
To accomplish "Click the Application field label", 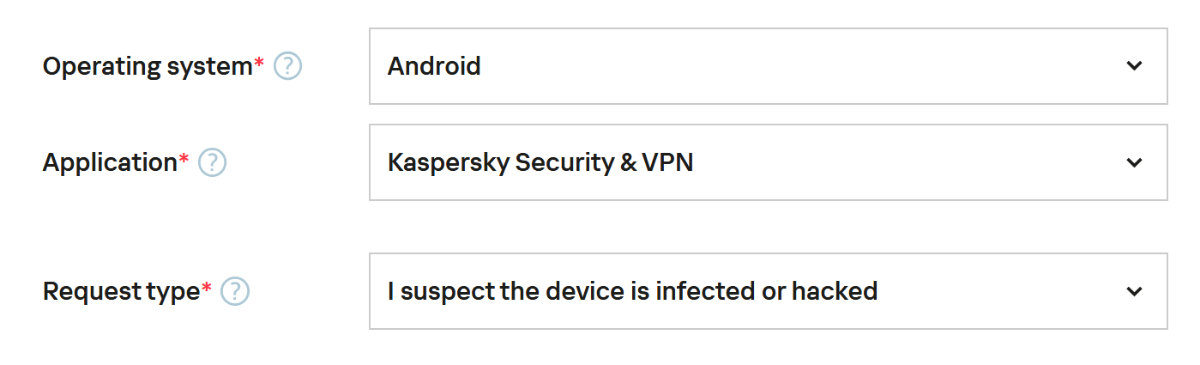I will coord(110,163).
